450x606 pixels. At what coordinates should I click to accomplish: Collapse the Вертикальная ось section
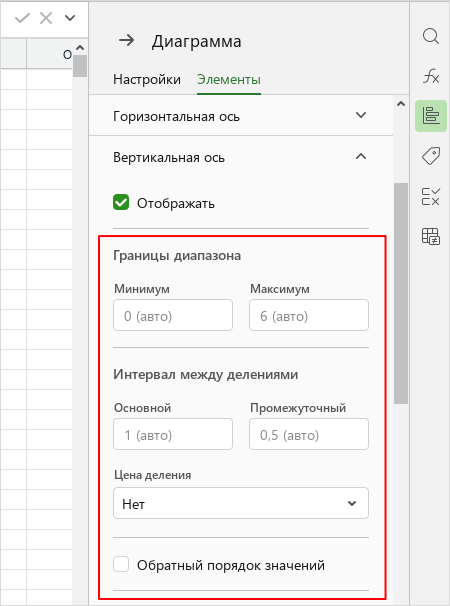(240, 157)
